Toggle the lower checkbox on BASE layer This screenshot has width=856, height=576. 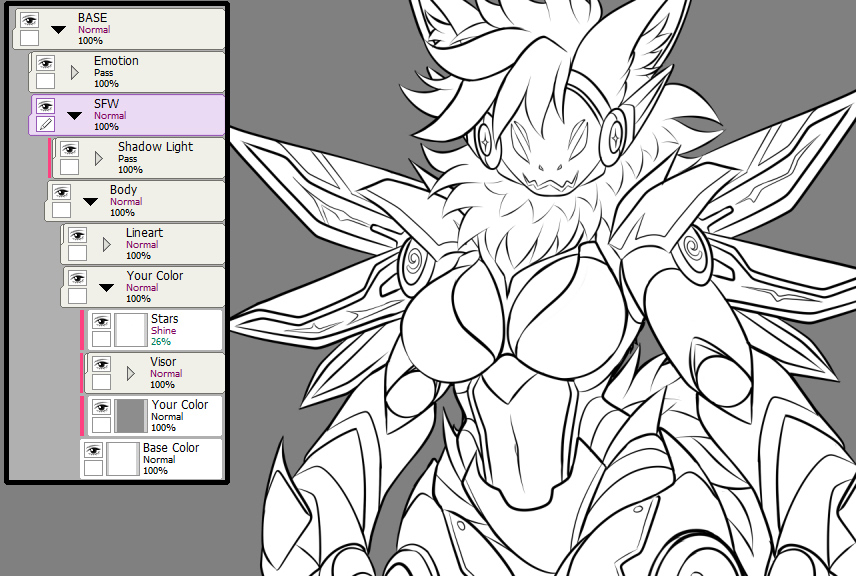click(x=29, y=38)
